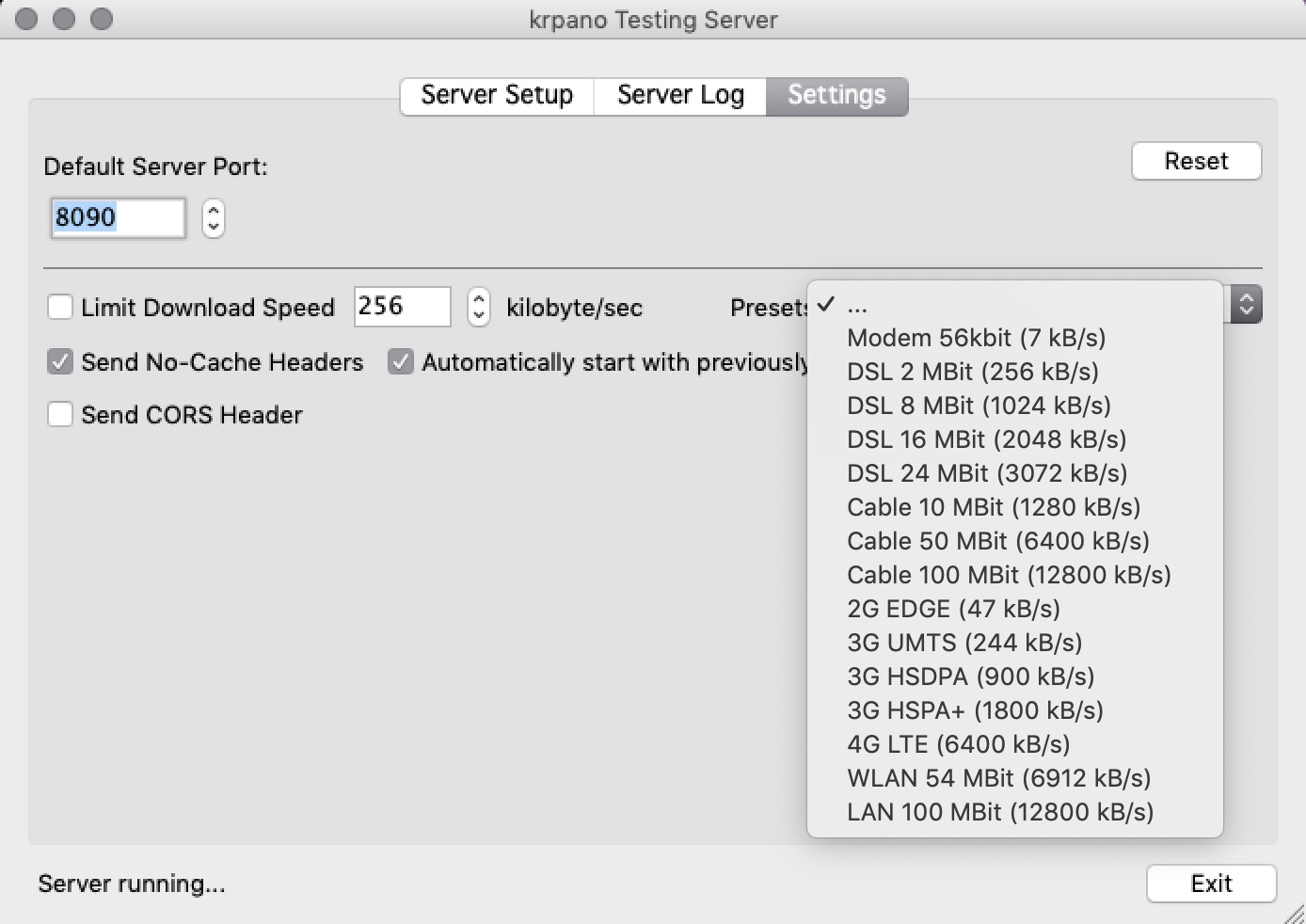Click the server port stepper arrows
This screenshot has height=924, width=1306.
214,218
